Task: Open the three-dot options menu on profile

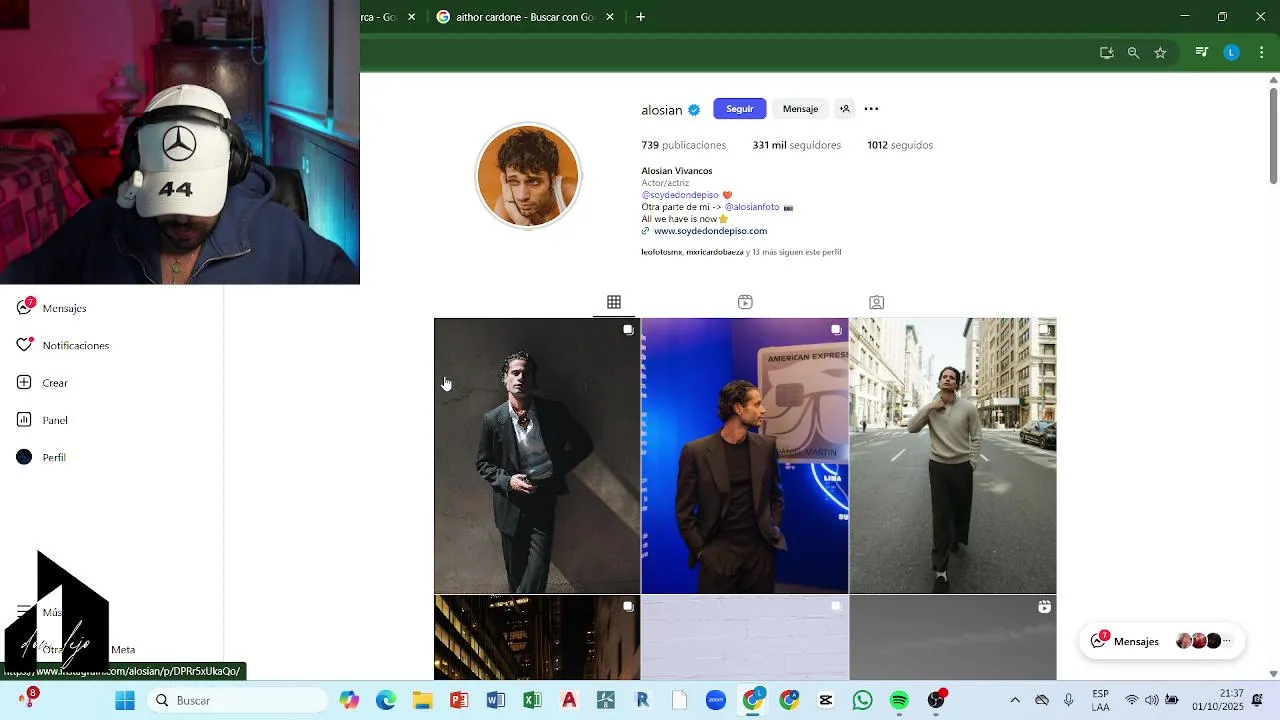Action: point(871,109)
